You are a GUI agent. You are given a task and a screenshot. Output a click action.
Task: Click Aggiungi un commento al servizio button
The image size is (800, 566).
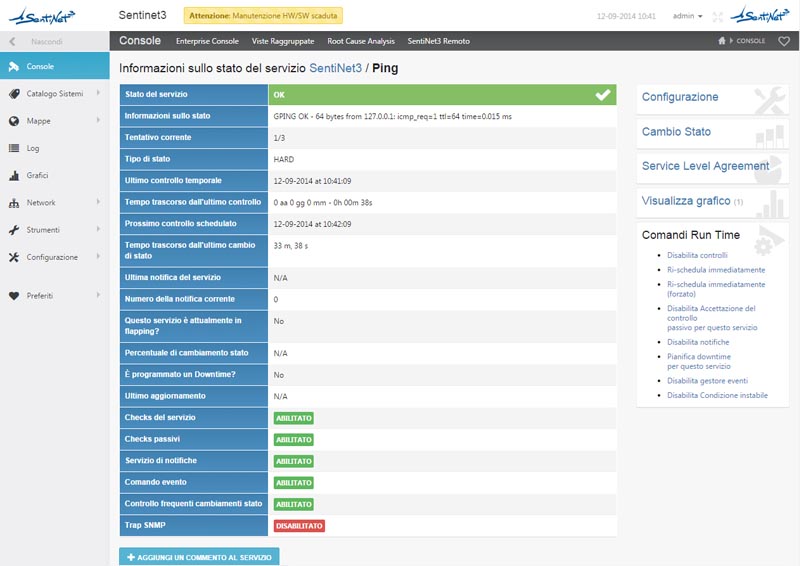click(x=199, y=557)
